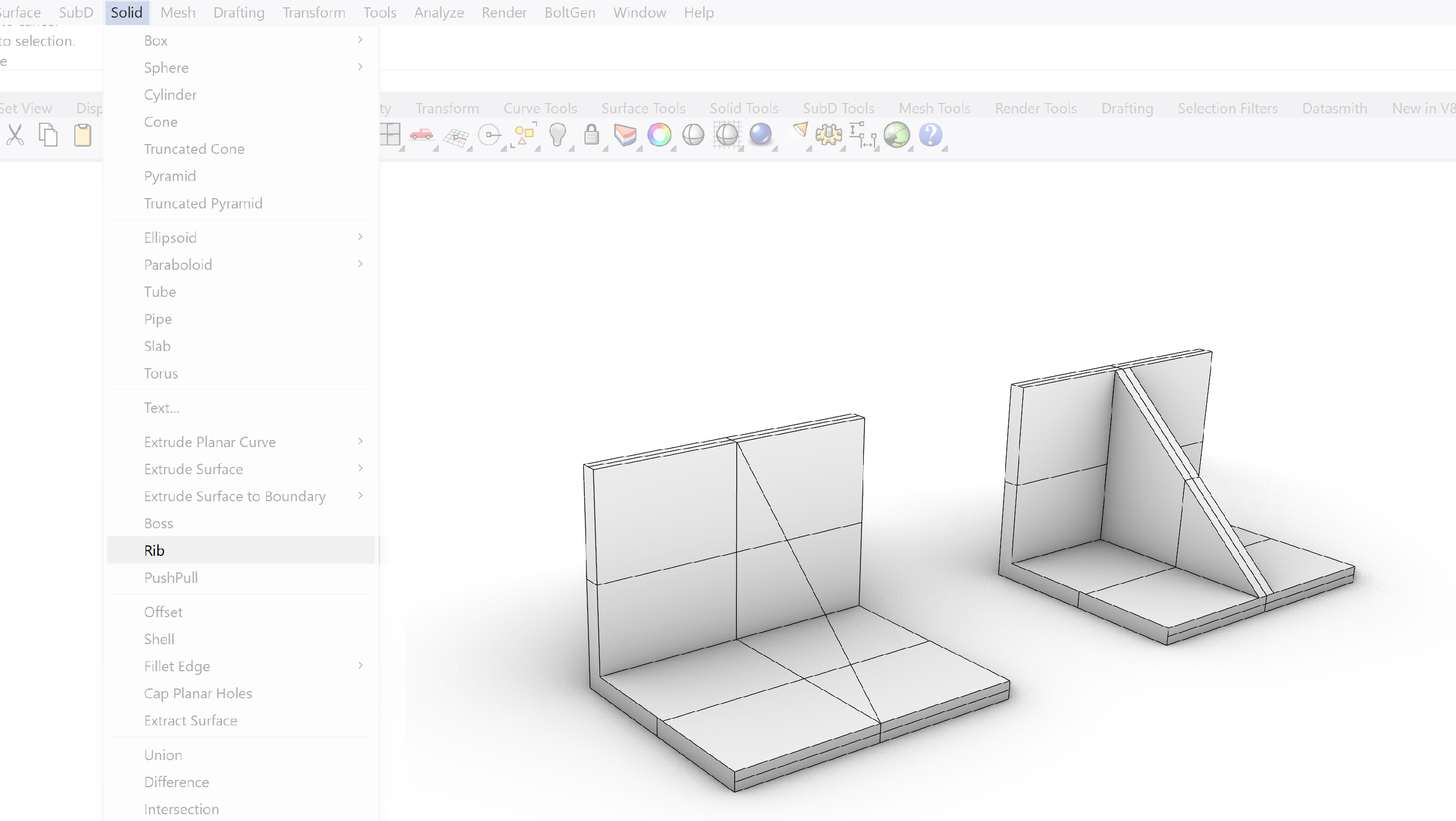
Task: Switch to the Solid Tools toolbar tab
Action: point(744,108)
